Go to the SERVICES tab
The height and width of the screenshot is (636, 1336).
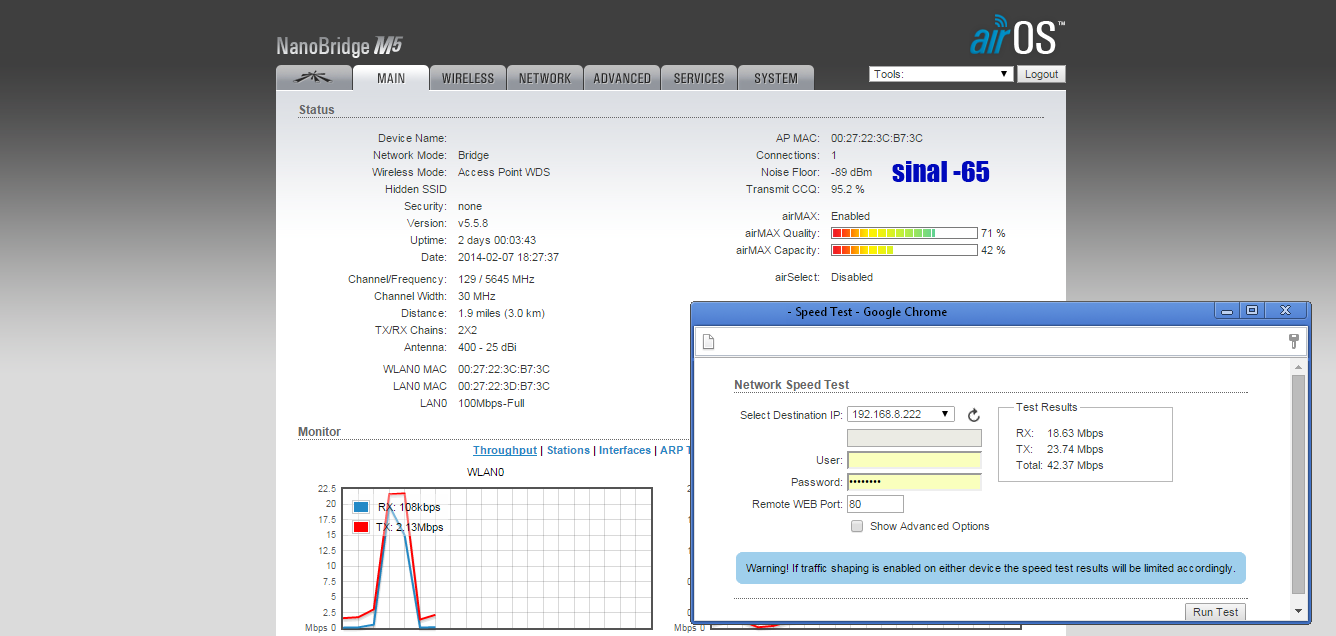point(699,78)
